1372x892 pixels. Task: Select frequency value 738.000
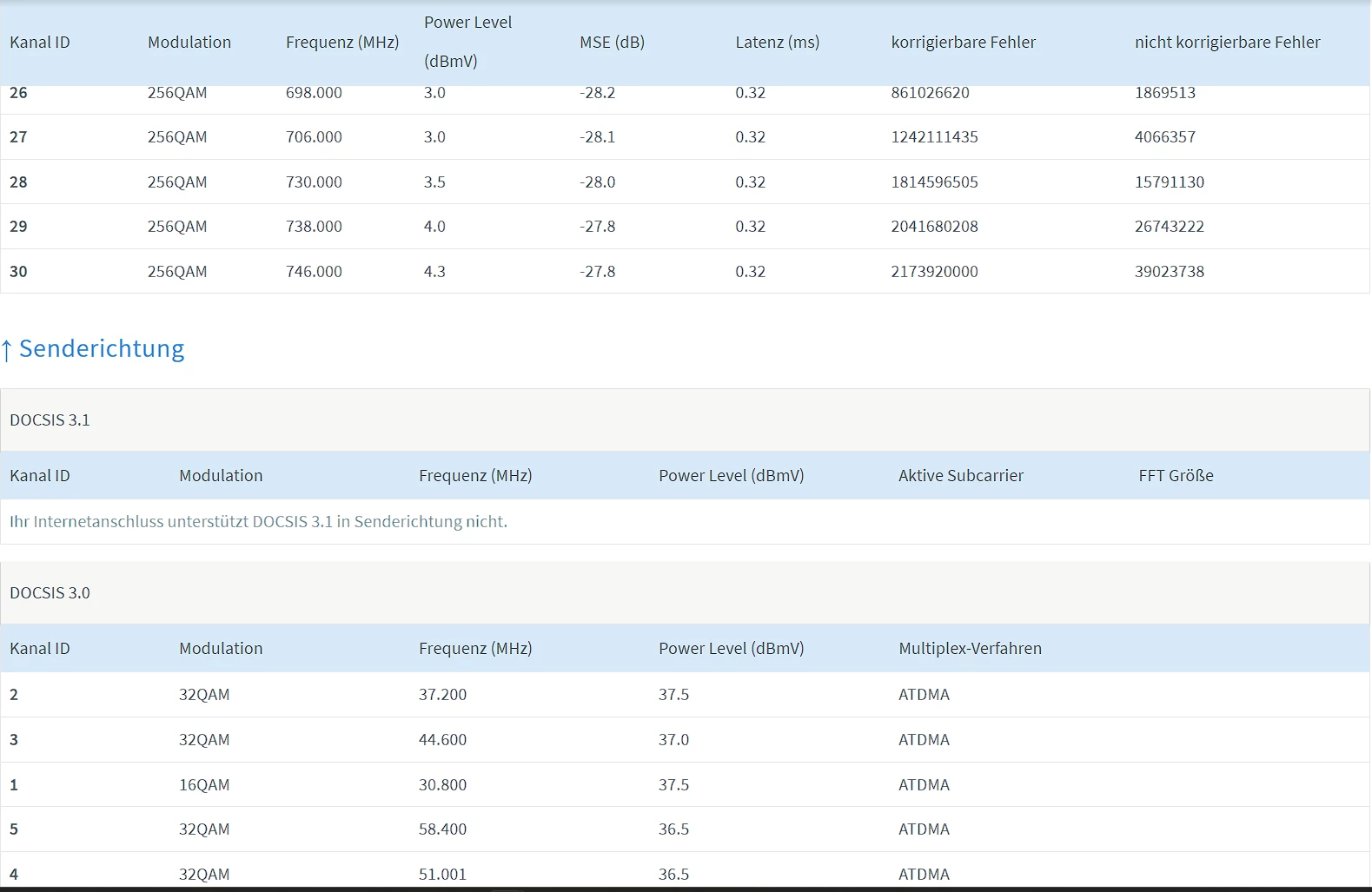[x=314, y=227]
